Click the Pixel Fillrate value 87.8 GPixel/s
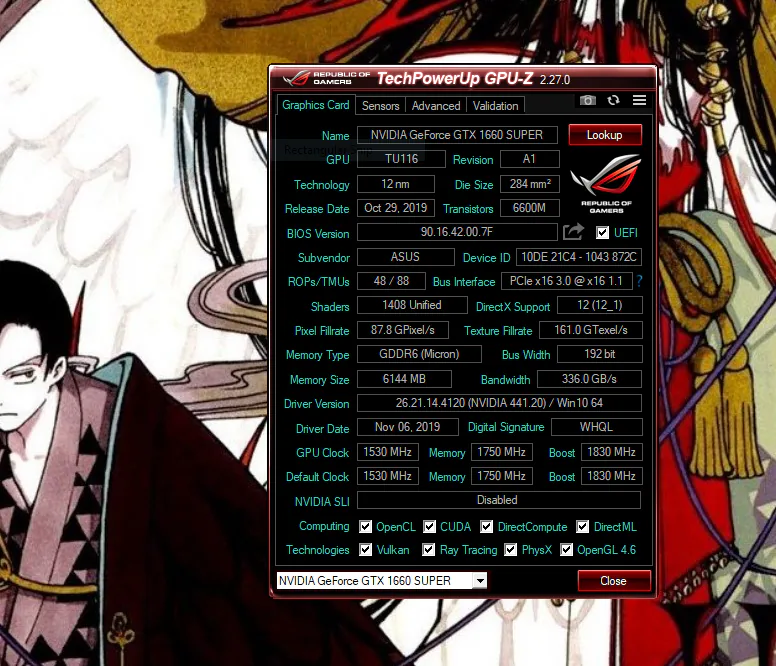 (403, 330)
